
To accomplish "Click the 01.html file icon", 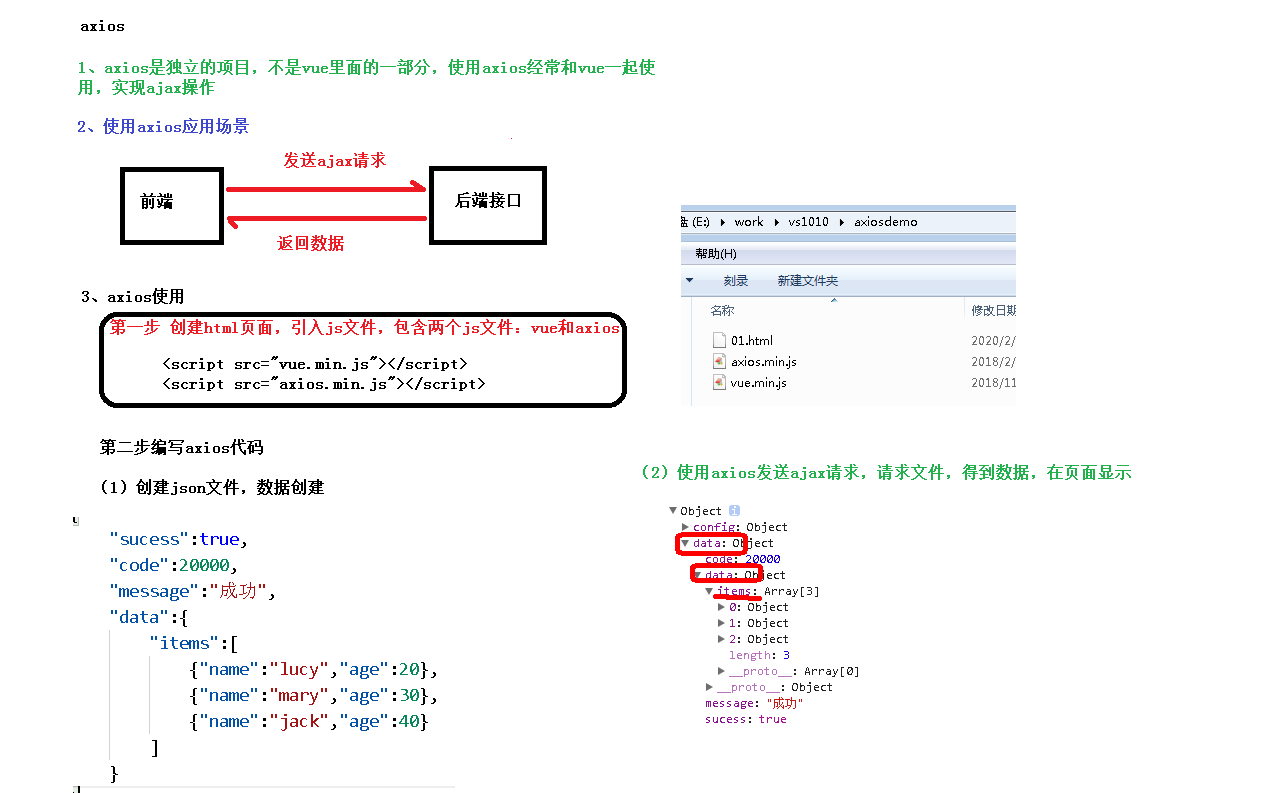I will tap(719, 340).
